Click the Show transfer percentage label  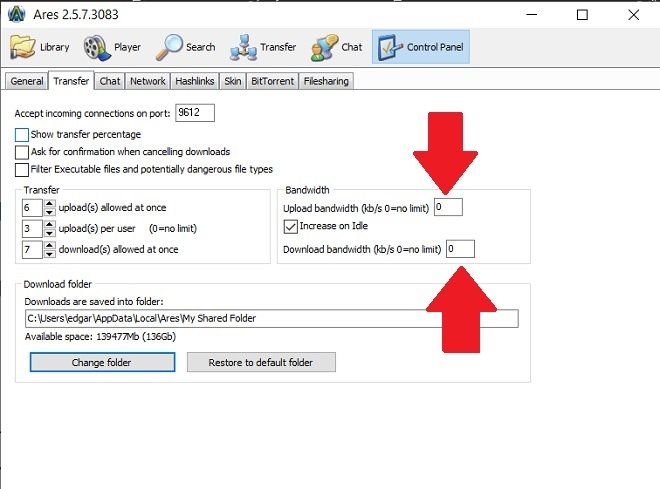click(x=86, y=135)
